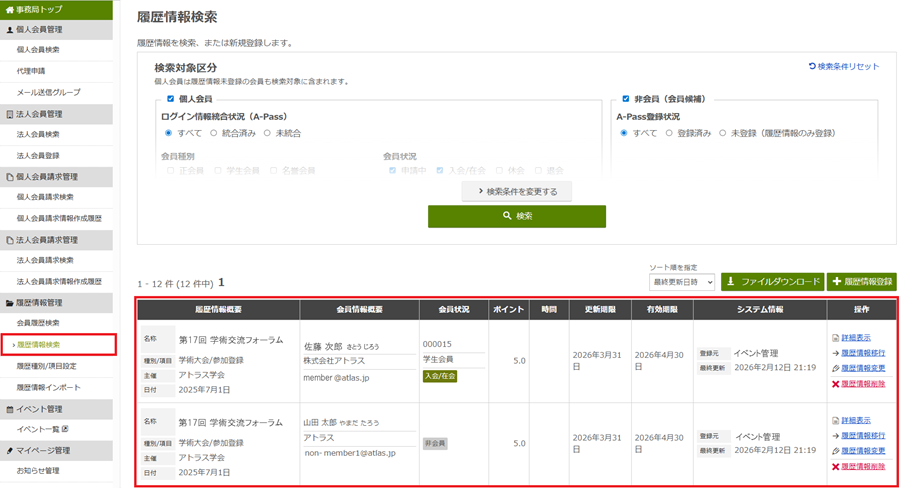This screenshot has width=900, height=488.
Task: Click member@atlas.jp email text
Action: pyautogui.click(x=336, y=378)
